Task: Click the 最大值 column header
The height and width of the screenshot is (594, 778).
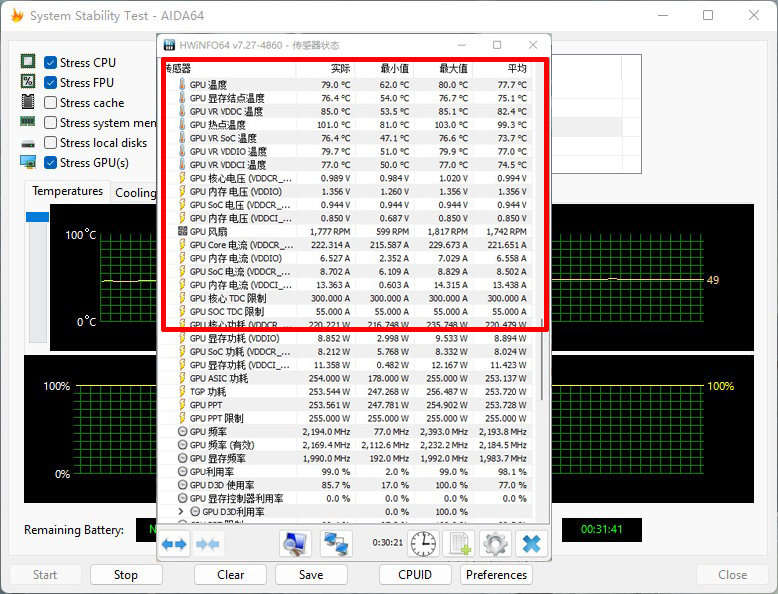Action: point(443,68)
